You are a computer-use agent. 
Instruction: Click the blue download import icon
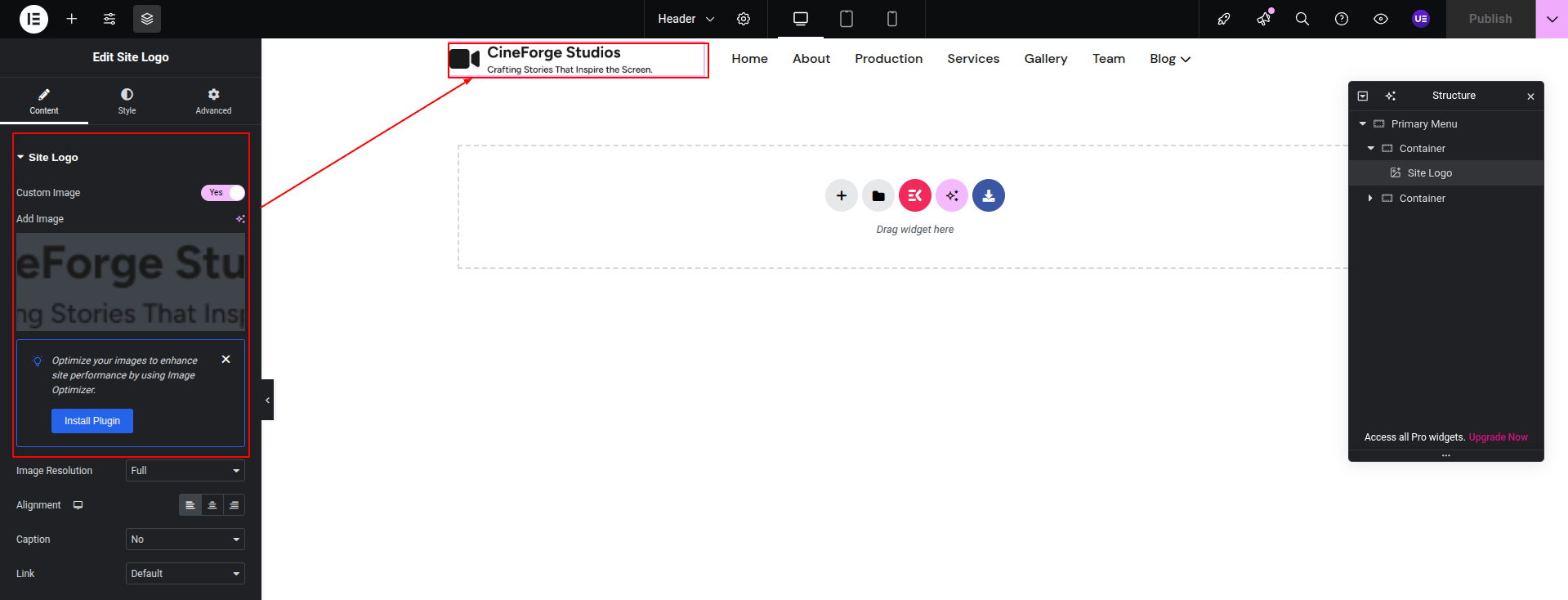click(x=988, y=195)
